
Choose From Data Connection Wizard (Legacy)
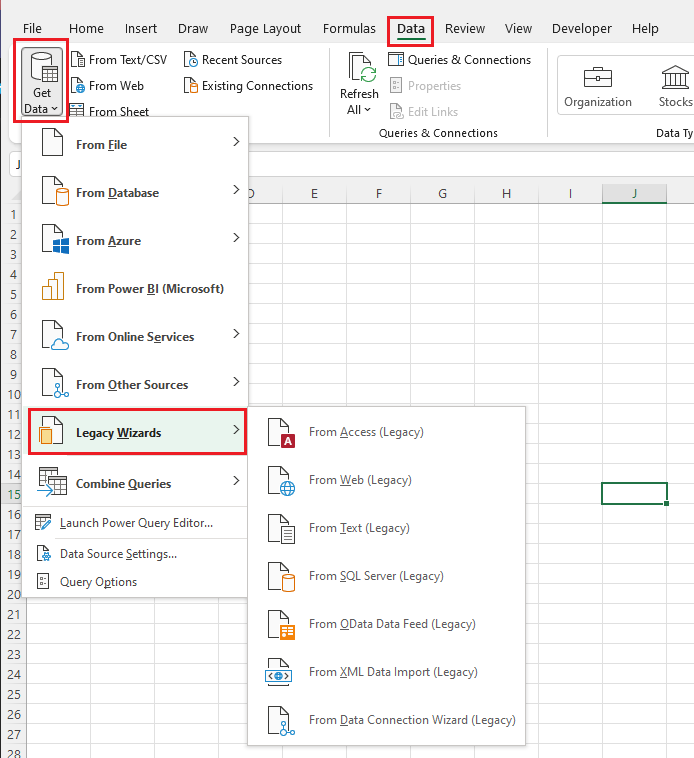point(386,720)
